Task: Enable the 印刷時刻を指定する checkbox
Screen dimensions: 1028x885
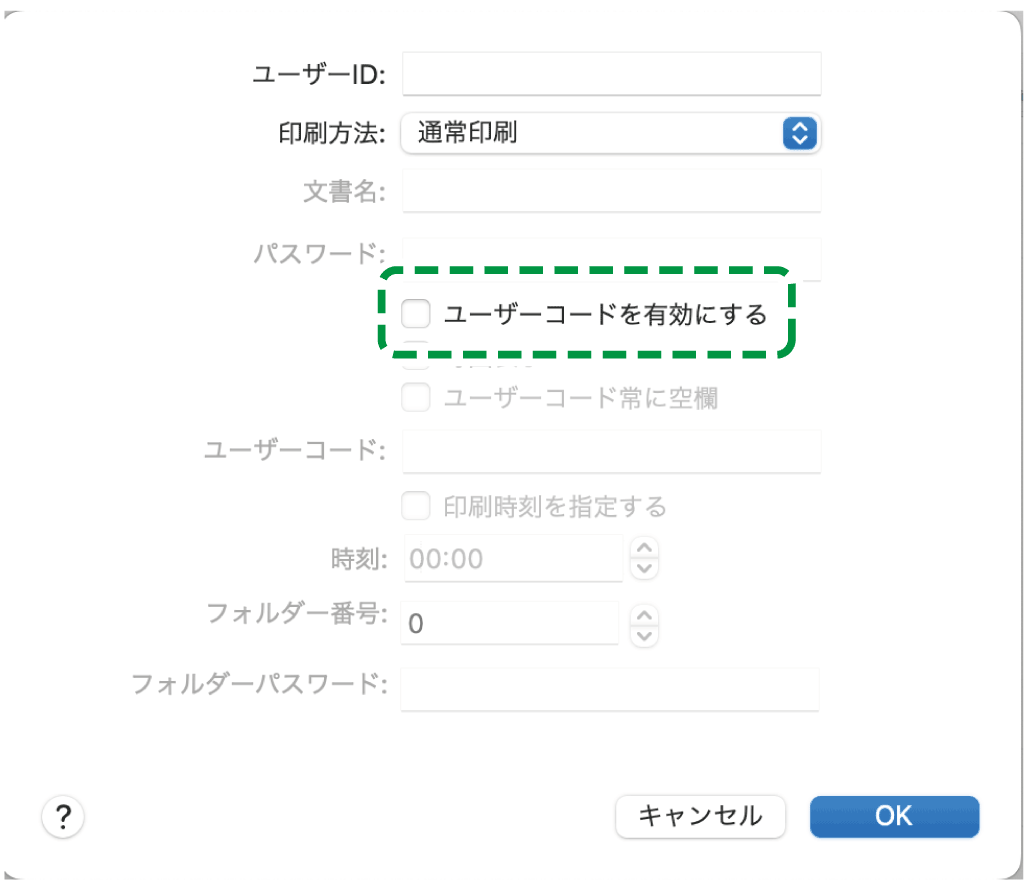Action: click(x=416, y=506)
